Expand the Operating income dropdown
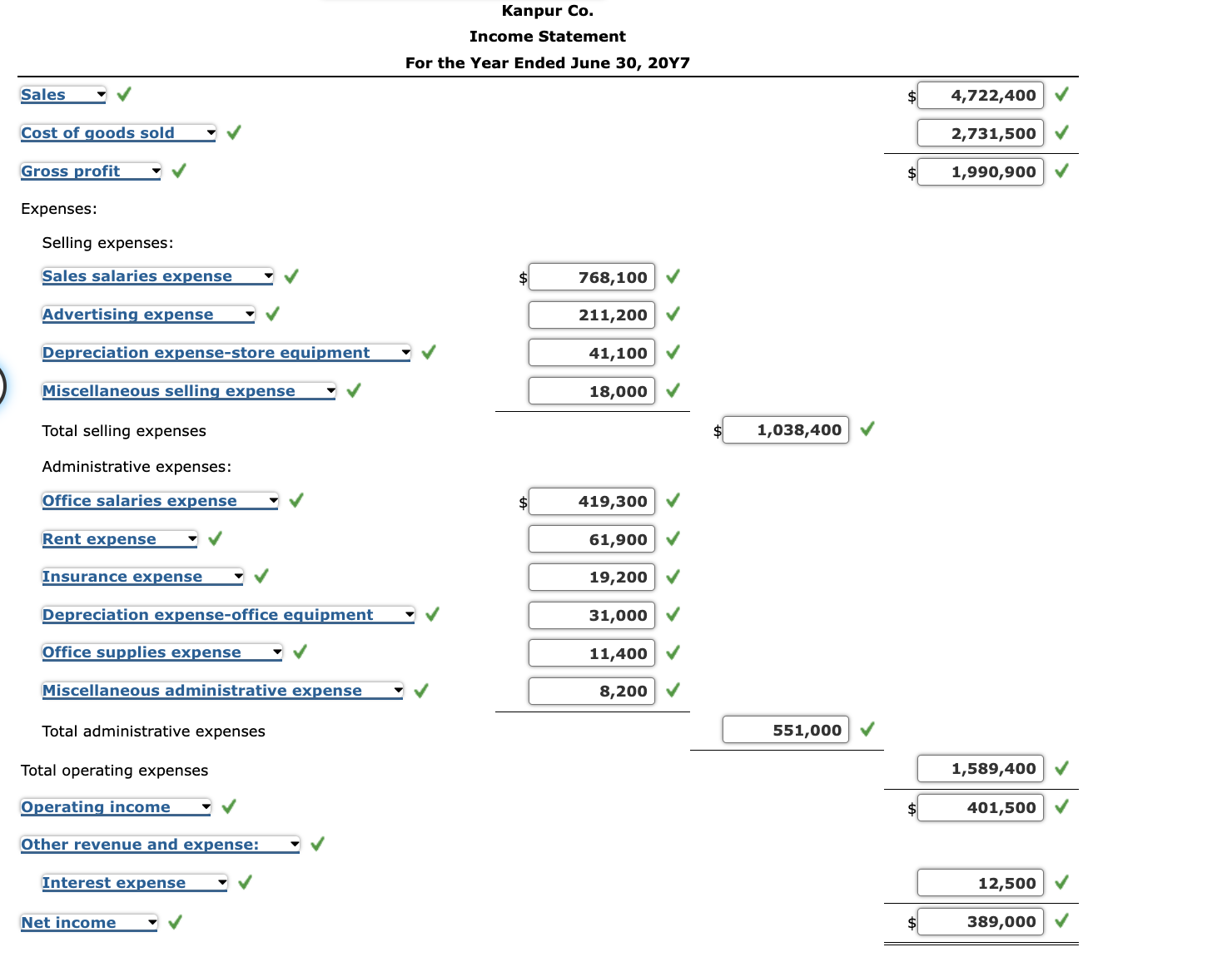The image size is (1232, 957). (116, 807)
